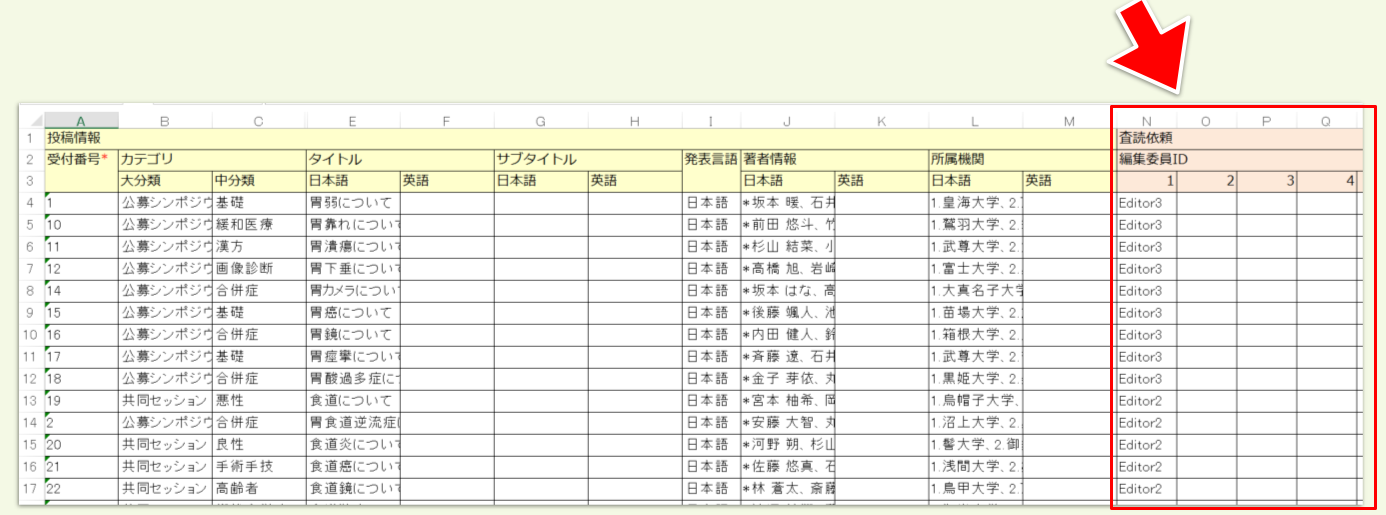Click affiliation cell 烏帽子大学
1386x515 pixels.
click(975, 401)
